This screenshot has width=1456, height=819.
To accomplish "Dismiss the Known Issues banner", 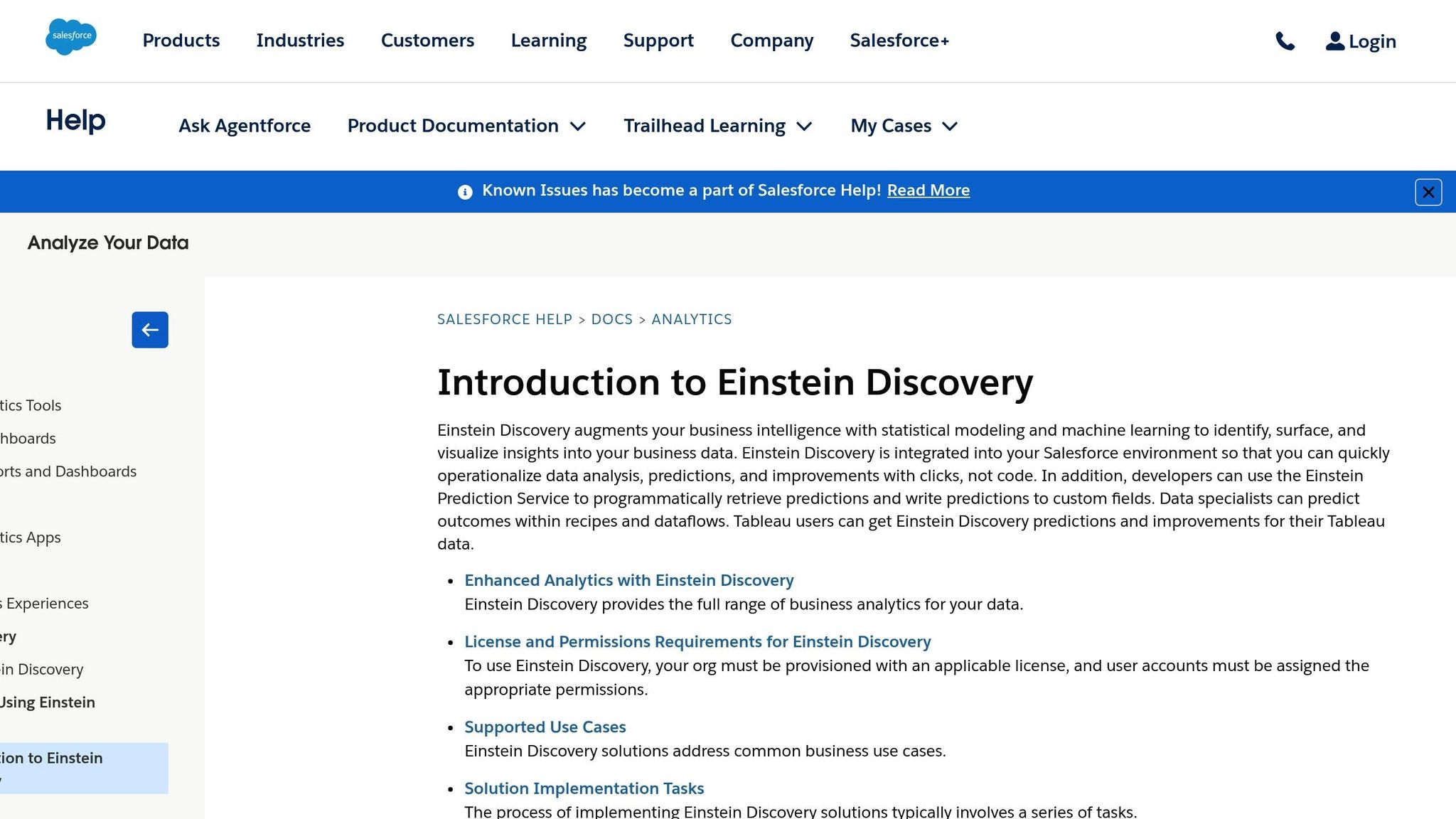I will (x=1428, y=192).
